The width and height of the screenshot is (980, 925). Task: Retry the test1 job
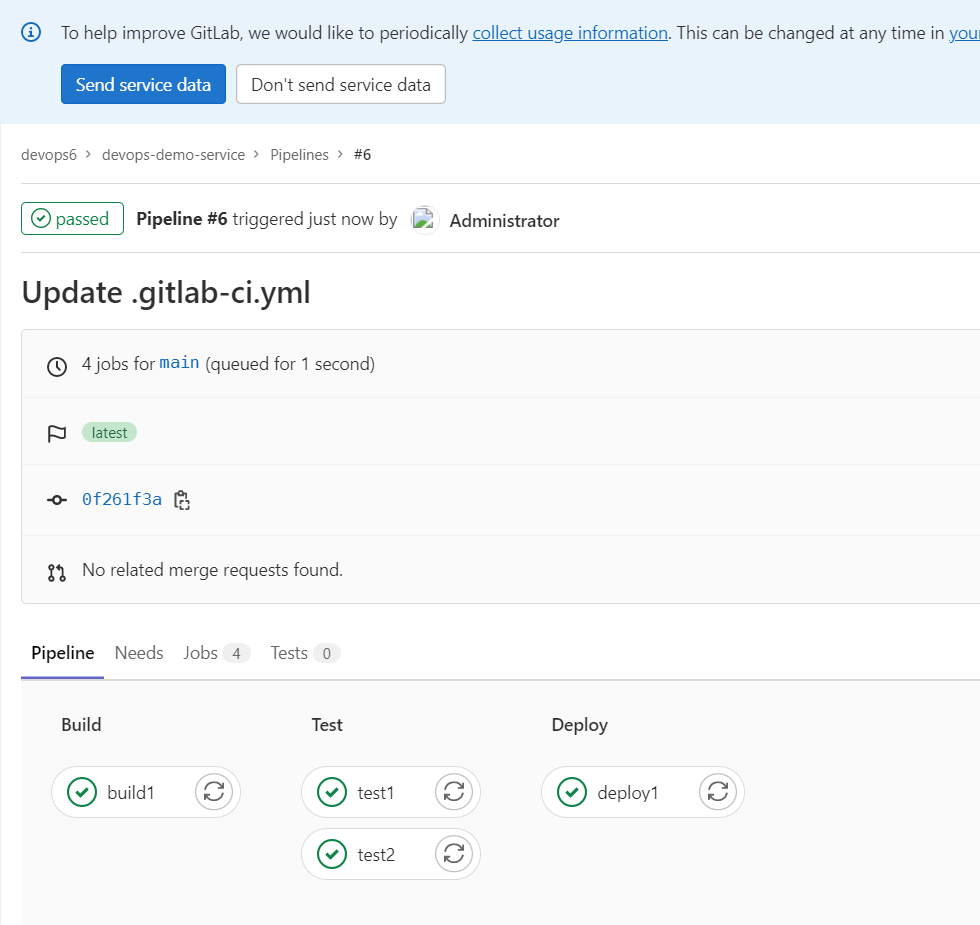point(454,792)
